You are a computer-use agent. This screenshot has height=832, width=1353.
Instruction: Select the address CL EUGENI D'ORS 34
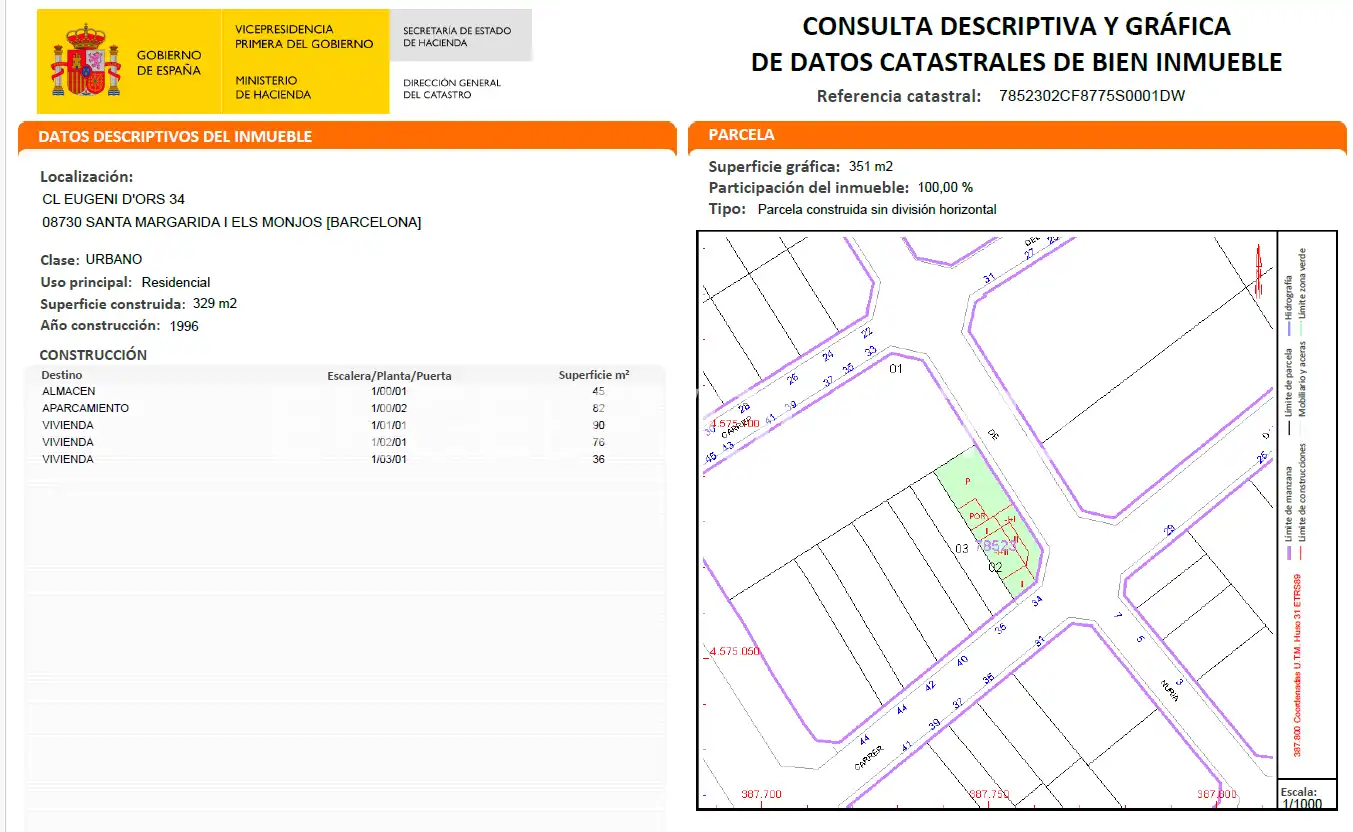(x=114, y=199)
